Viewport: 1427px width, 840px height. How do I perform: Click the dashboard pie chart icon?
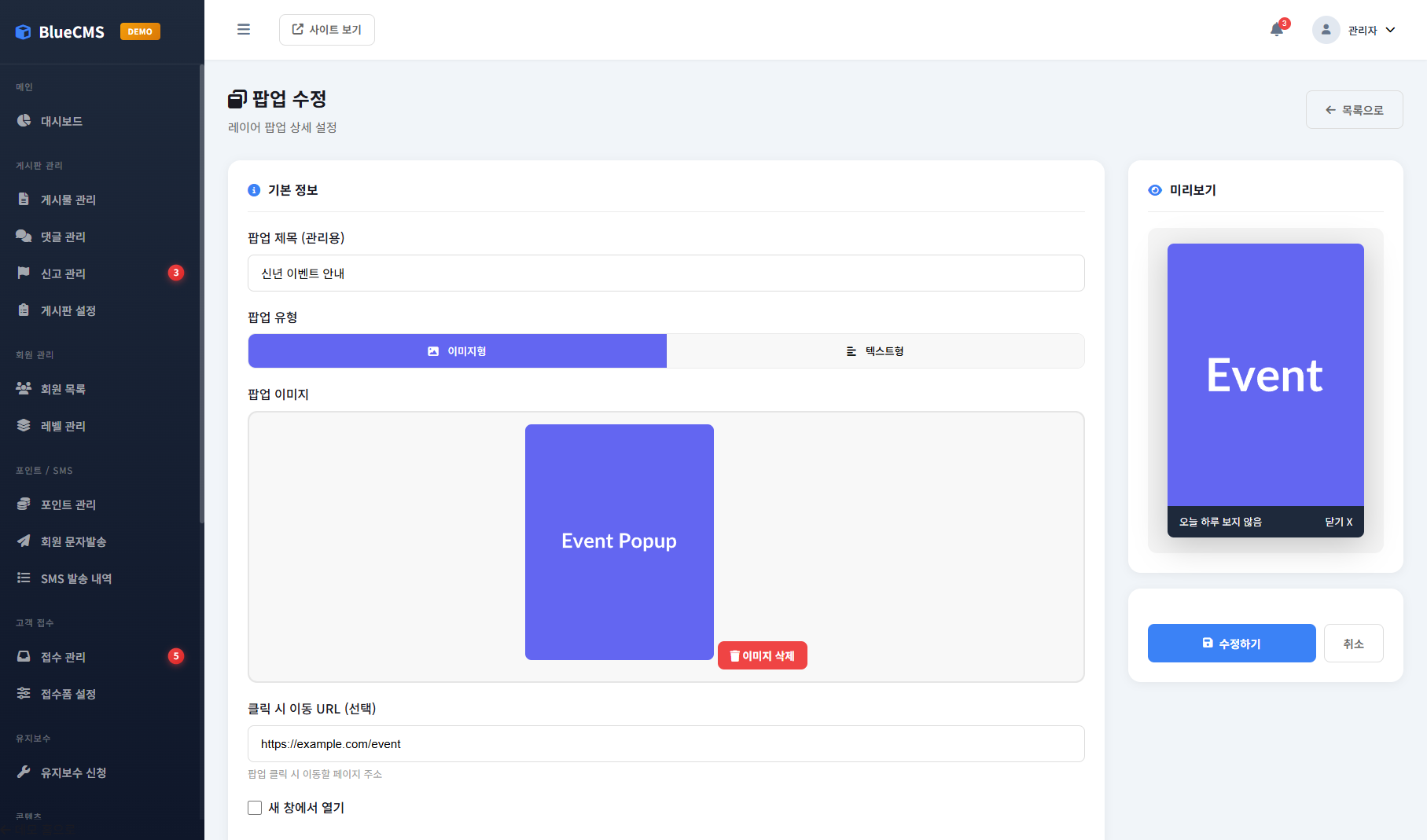[x=24, y=121]
